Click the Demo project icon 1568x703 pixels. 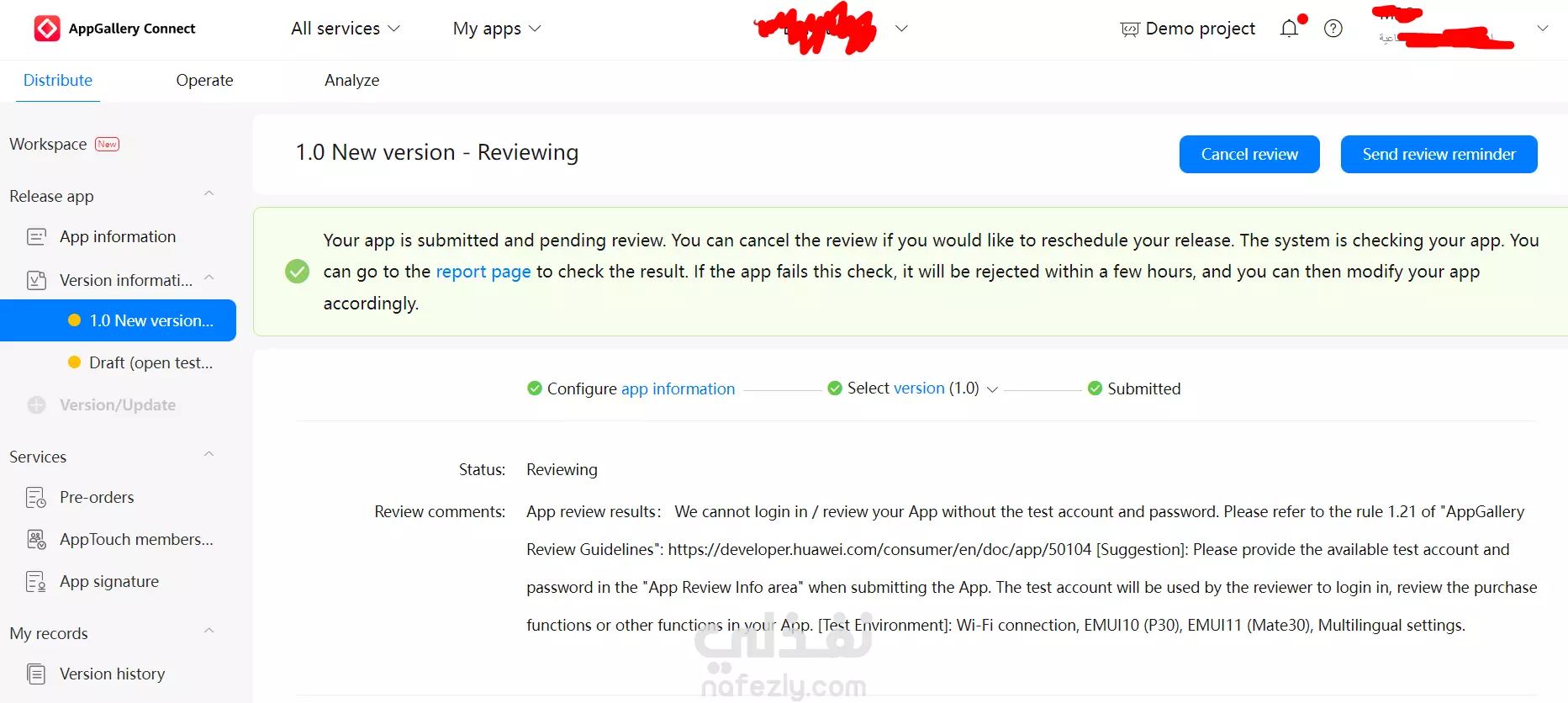[x=1130, y=29]
